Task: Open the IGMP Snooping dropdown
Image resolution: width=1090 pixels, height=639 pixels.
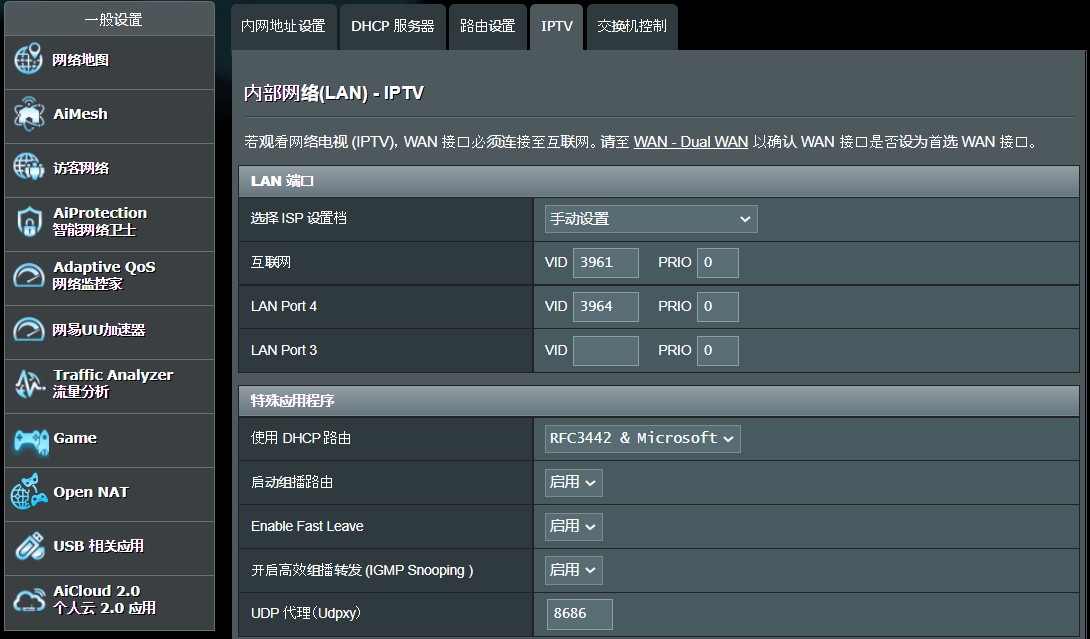Action: point(573,570)
